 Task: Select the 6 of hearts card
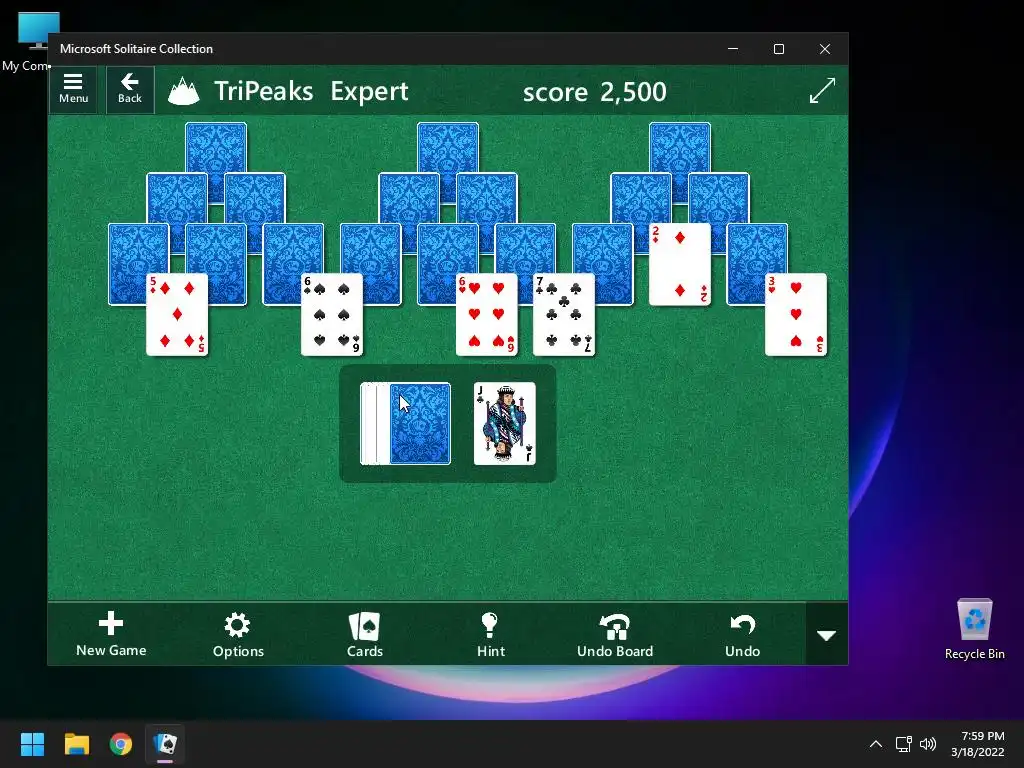coord(487,314)
